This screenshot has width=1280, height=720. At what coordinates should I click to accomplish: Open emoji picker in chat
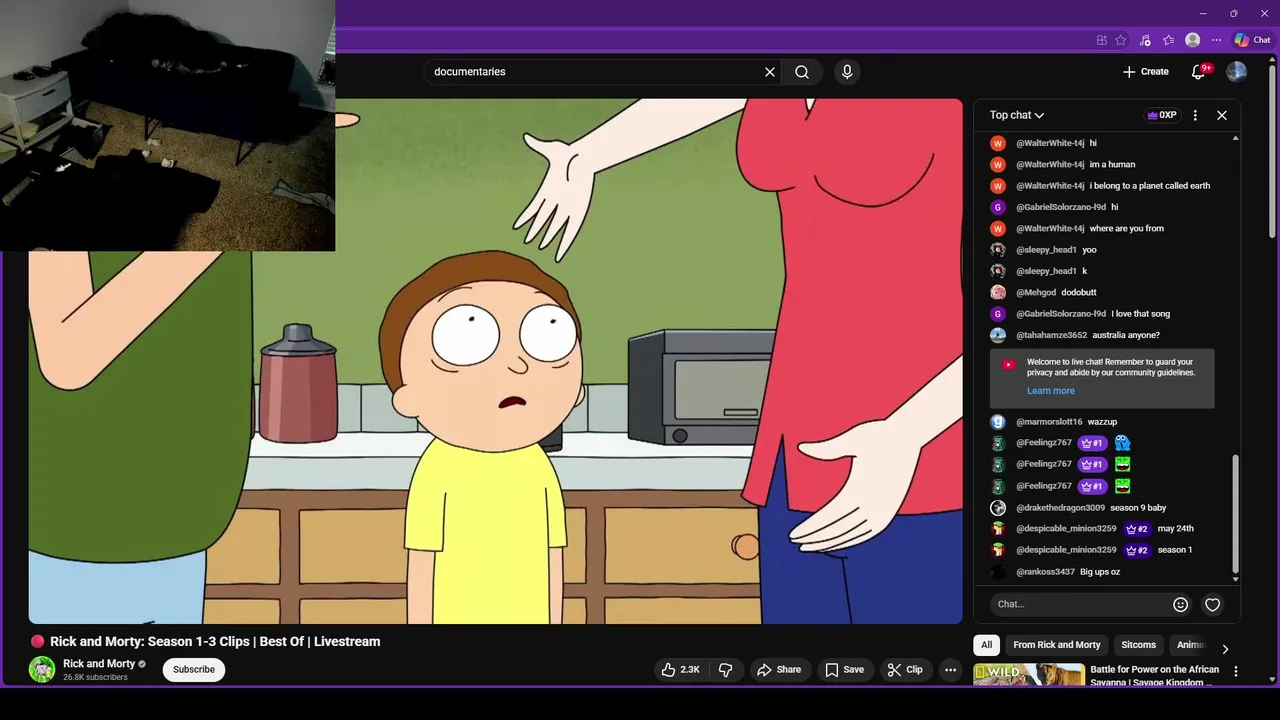1181,604
